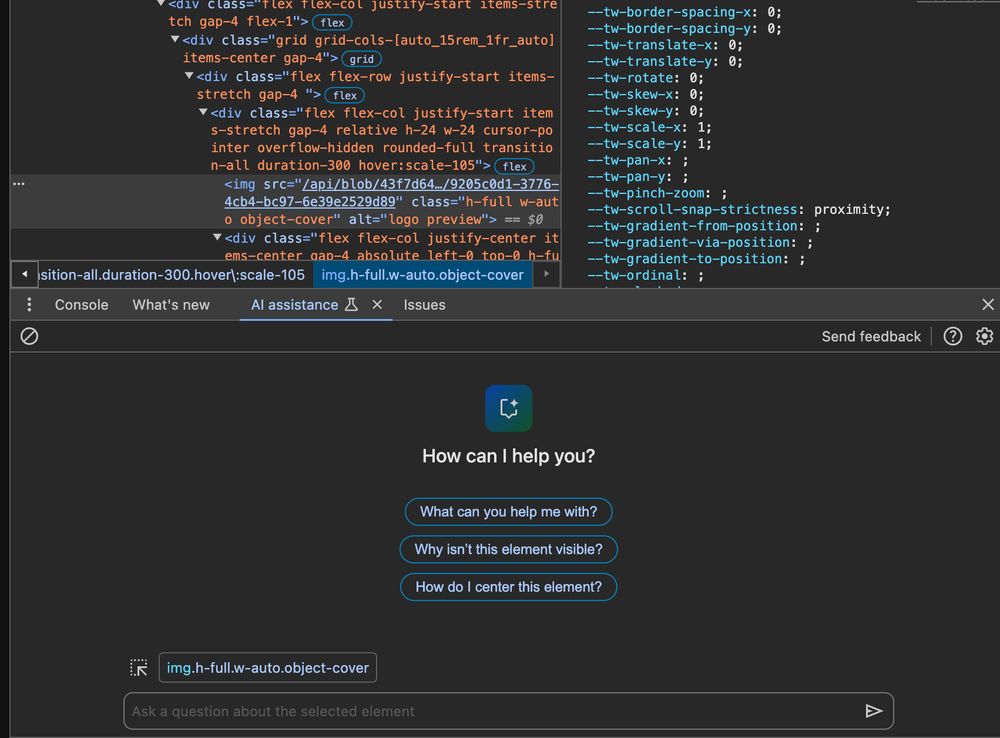Open AI assistance settings gear
Image resolution: width=1000 pixels, height=738 pixels.
coord(984,336)
